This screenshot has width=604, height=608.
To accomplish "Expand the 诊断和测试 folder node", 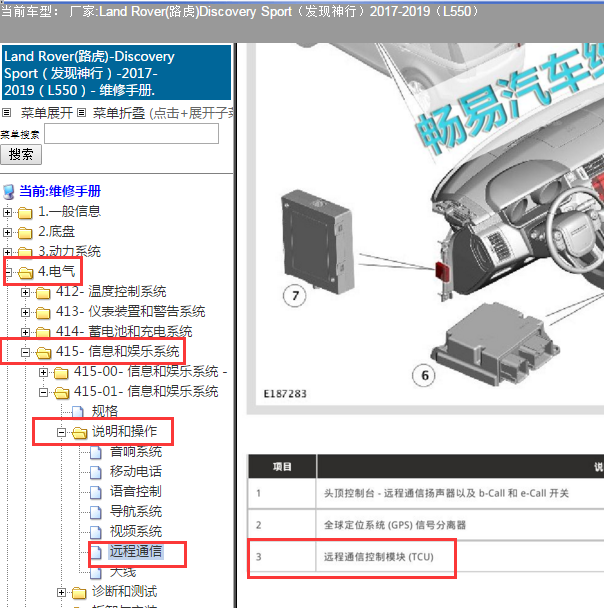I will [x=61, y=592].
